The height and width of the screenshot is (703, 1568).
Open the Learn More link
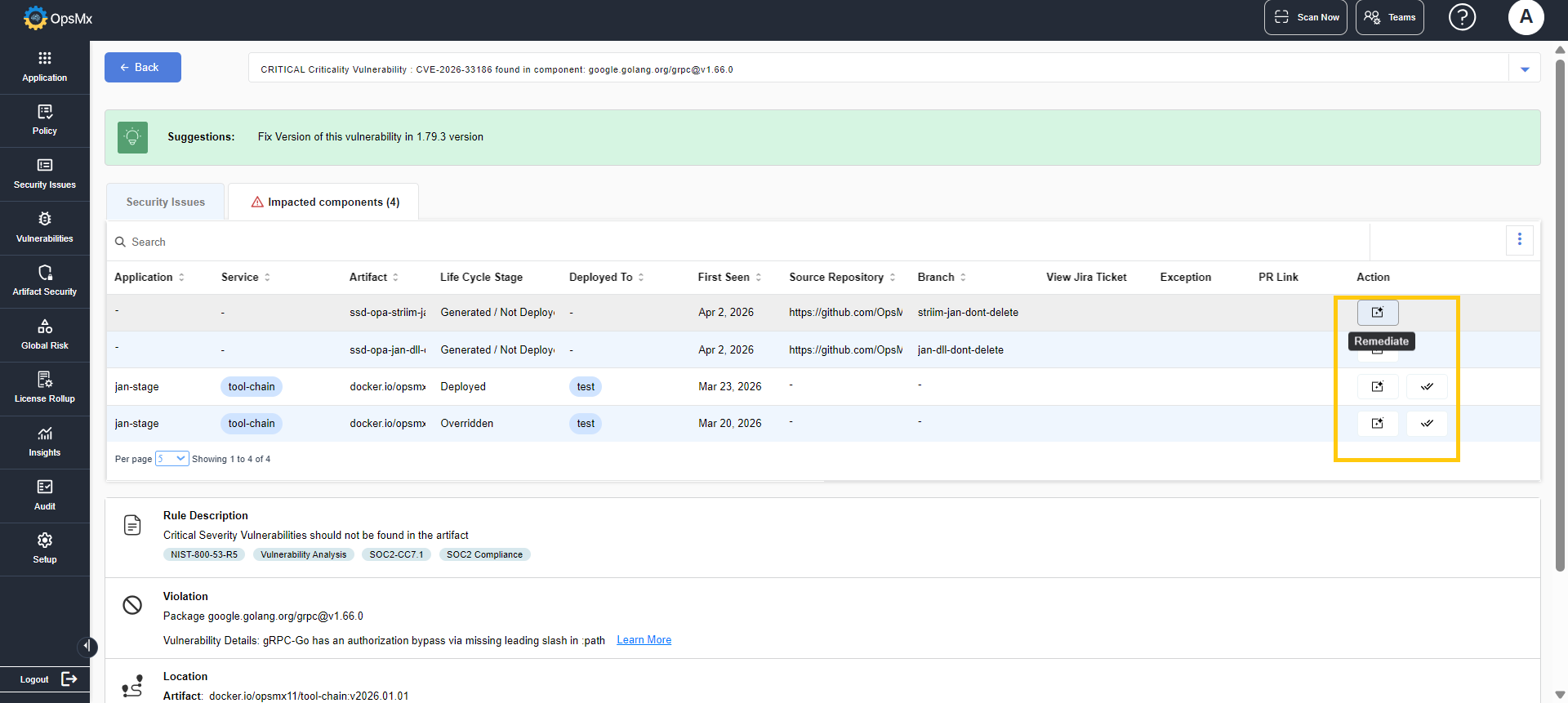[x=644, y=640]
